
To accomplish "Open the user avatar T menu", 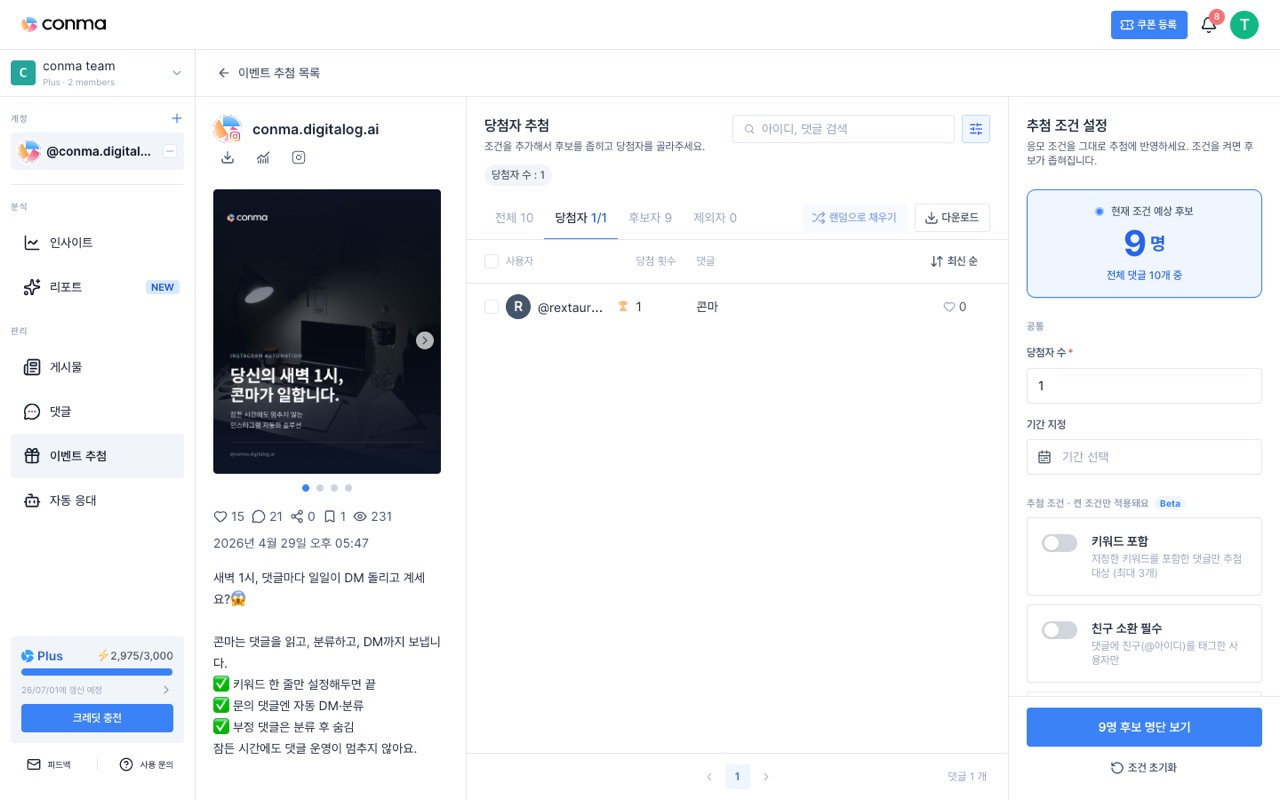I will (1244, 25).
